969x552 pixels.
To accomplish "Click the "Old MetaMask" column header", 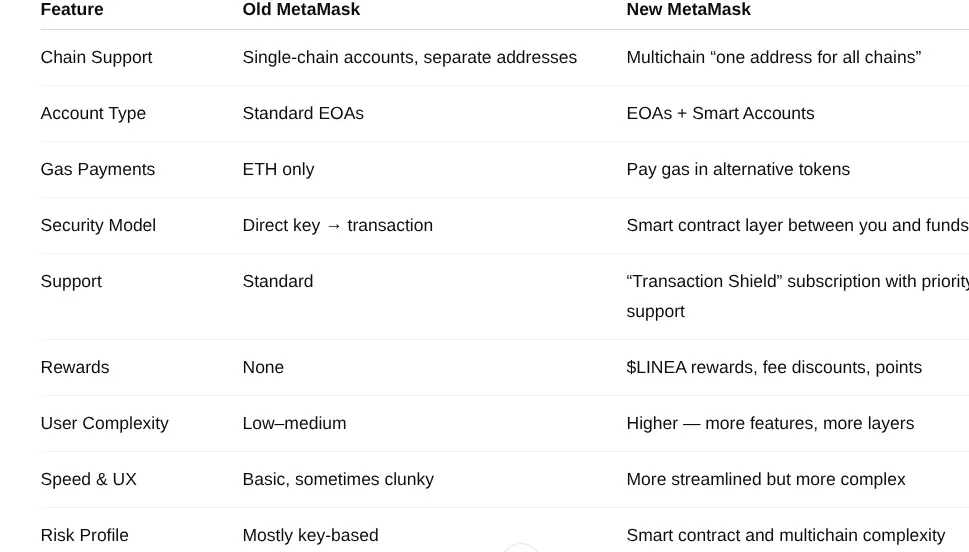I will click(x=301, y=10).
